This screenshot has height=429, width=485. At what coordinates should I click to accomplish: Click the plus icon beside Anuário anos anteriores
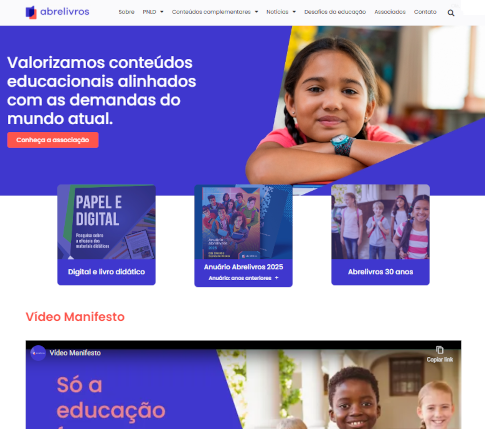tap(276, 278)
